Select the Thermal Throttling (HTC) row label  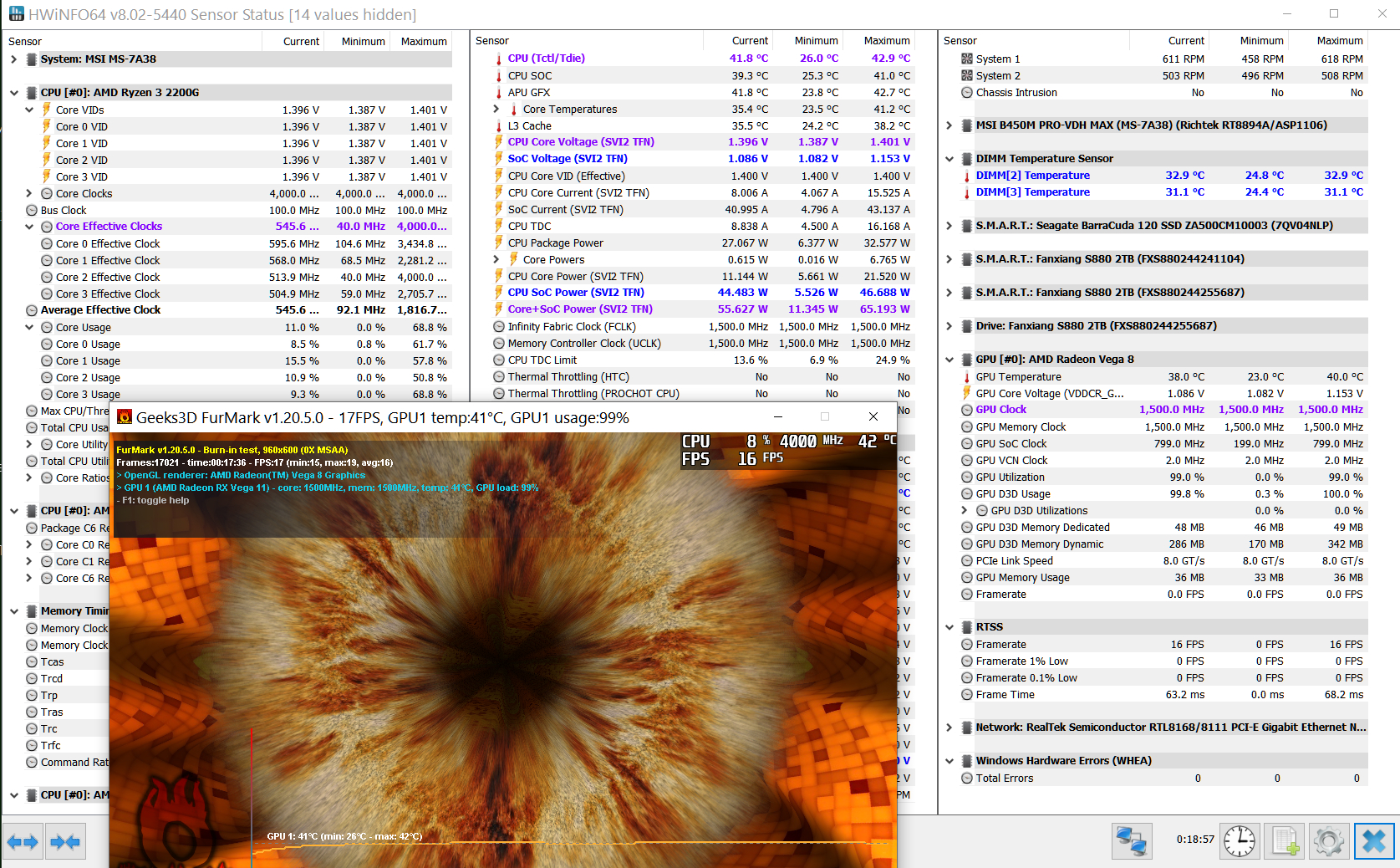[568, 376]
